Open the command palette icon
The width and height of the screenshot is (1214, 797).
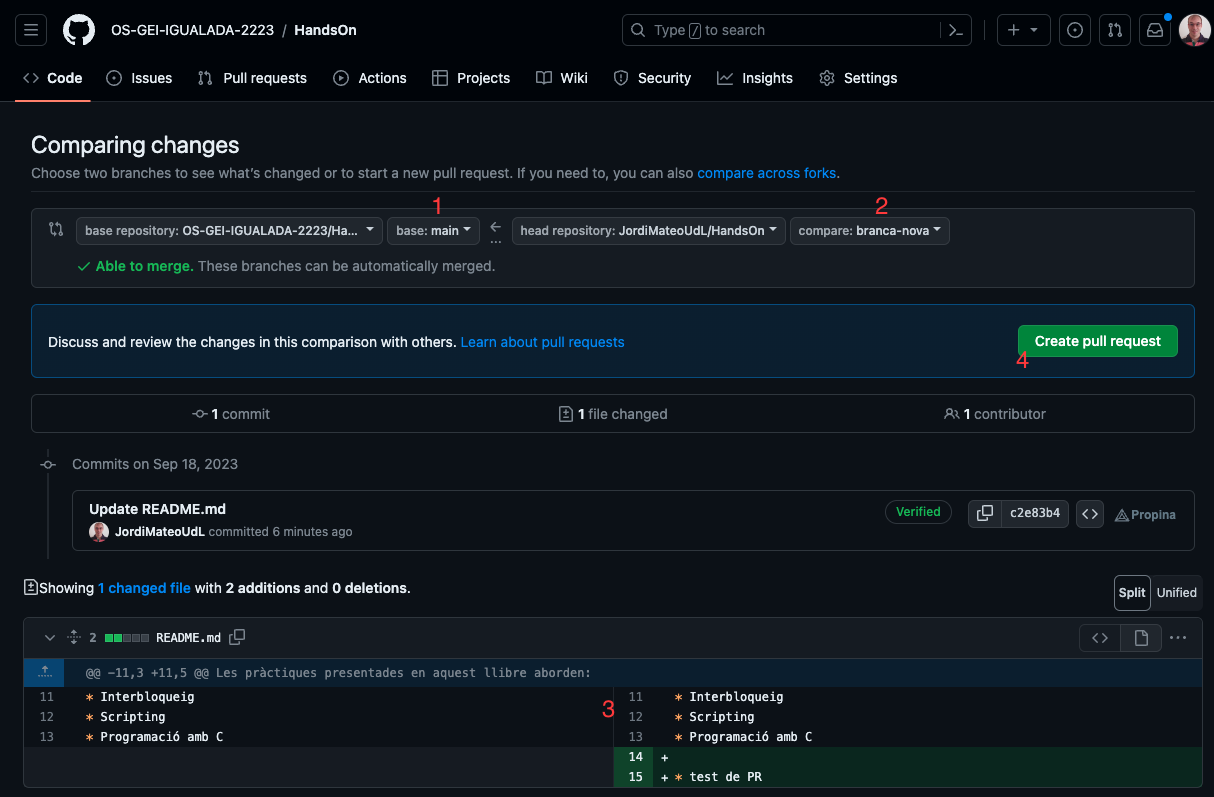point(956,30)
